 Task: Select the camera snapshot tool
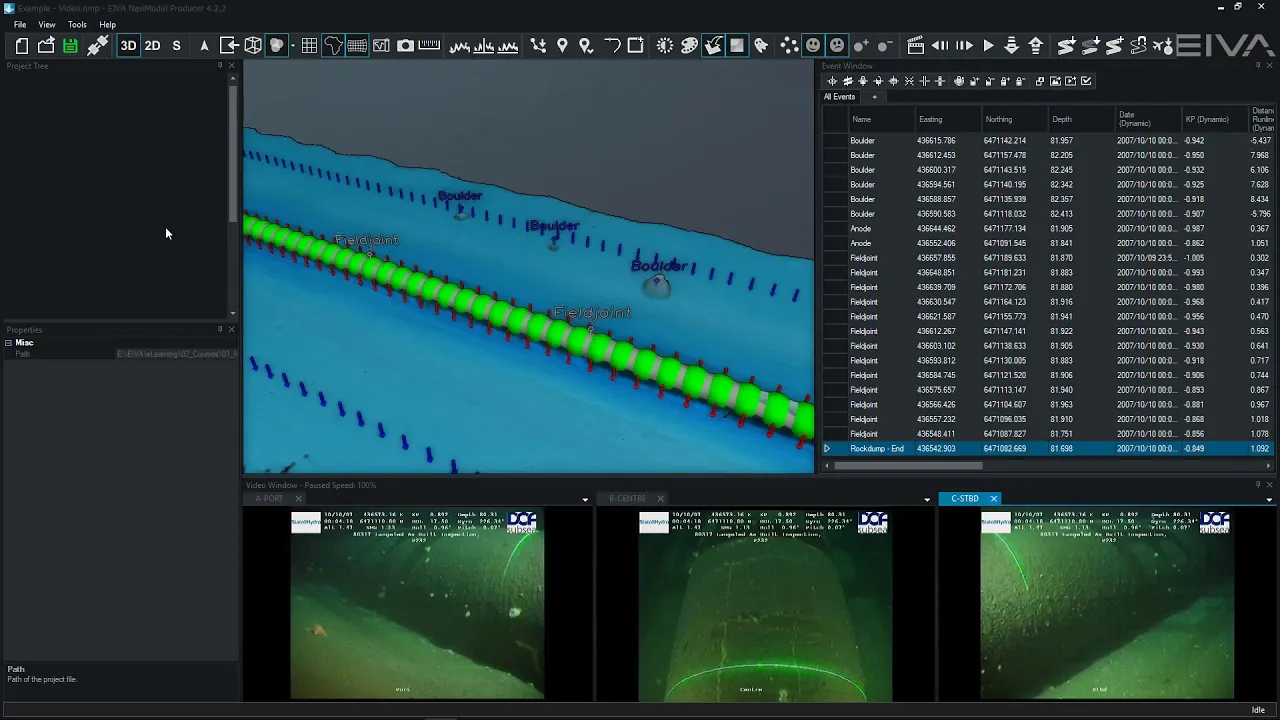click(405, 46)
